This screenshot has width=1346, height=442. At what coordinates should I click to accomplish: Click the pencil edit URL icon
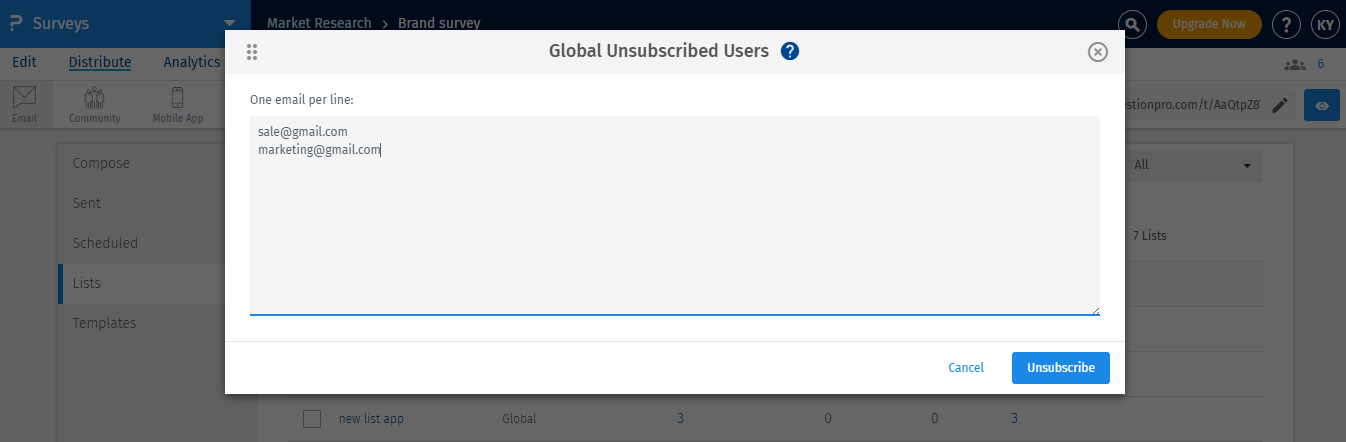[x=1280, y=105]
